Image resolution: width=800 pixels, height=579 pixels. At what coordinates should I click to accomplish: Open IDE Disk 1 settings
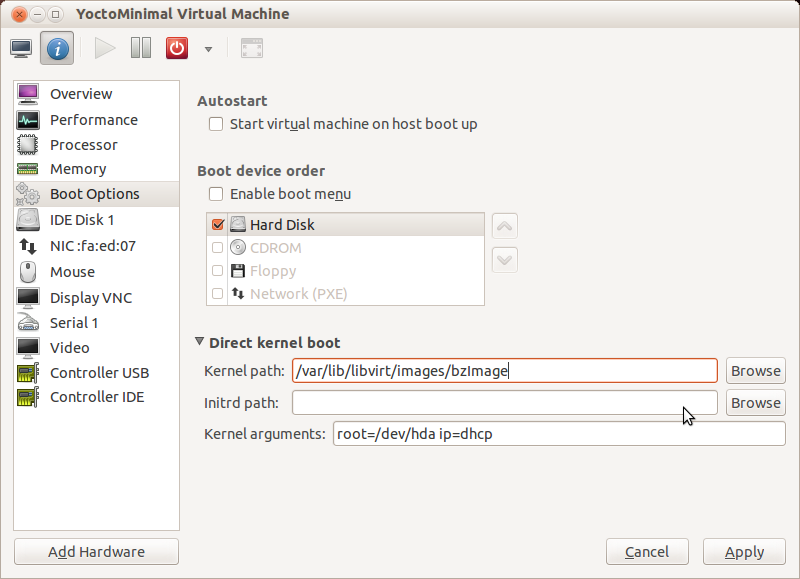82,219
